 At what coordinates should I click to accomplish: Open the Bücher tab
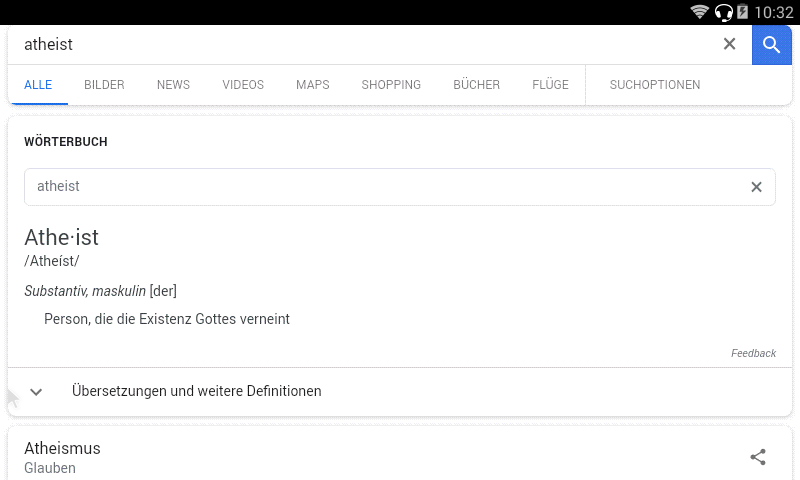476,85
